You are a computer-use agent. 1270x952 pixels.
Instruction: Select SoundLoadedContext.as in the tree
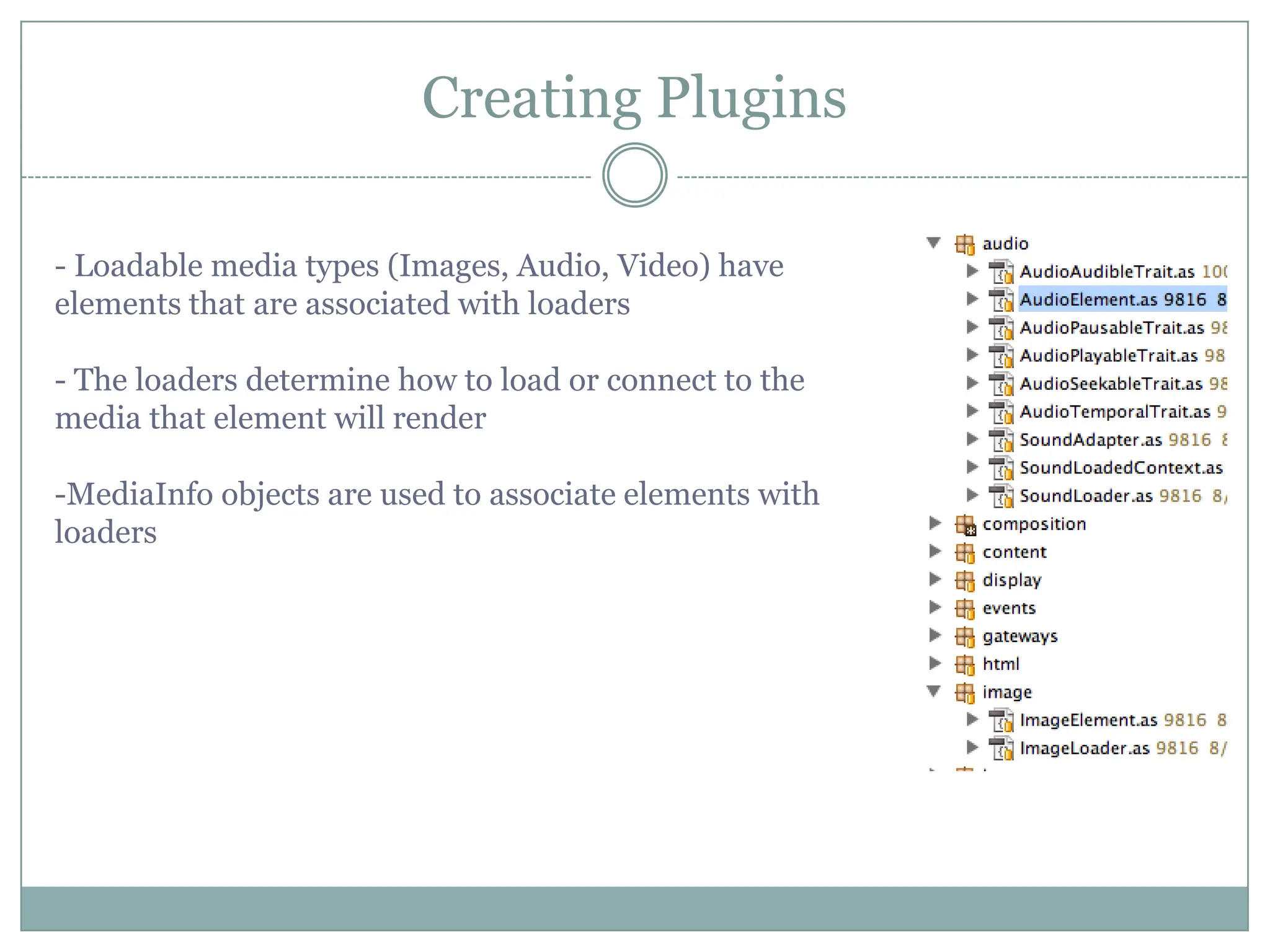[1121, 468]
